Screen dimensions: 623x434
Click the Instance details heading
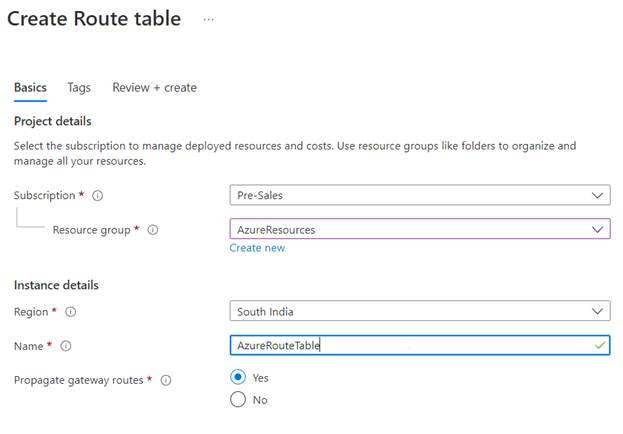(56, 285)
